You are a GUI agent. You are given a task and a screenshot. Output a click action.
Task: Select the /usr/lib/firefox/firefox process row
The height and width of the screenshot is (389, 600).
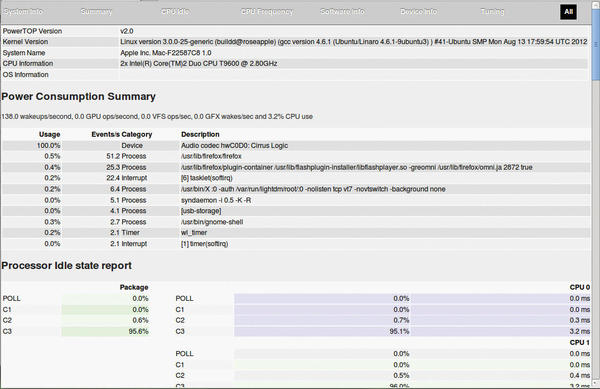point(296,156)
